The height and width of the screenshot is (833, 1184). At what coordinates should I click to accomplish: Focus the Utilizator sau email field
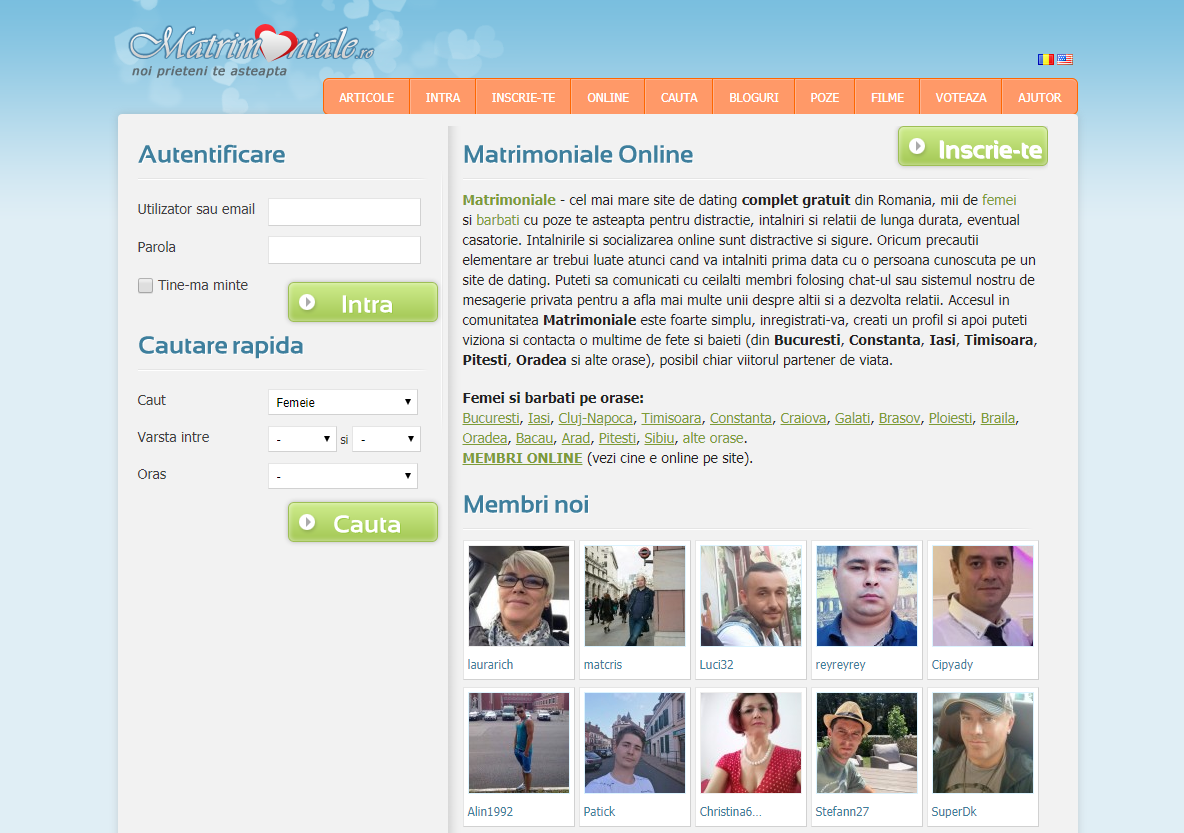pyautogui.click(x=344, y=211)
